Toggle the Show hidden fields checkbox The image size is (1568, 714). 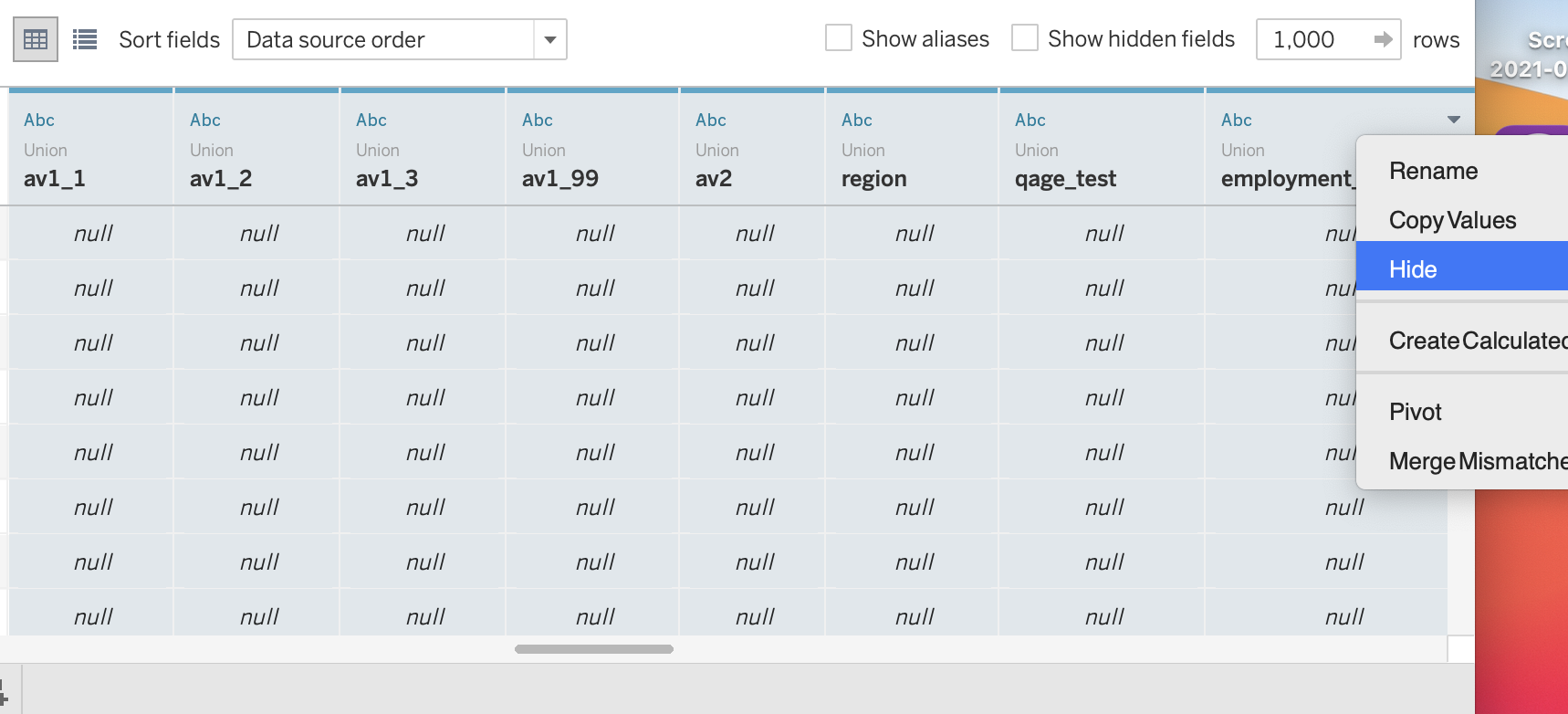pyautogui.click(x=1025, y=38)
